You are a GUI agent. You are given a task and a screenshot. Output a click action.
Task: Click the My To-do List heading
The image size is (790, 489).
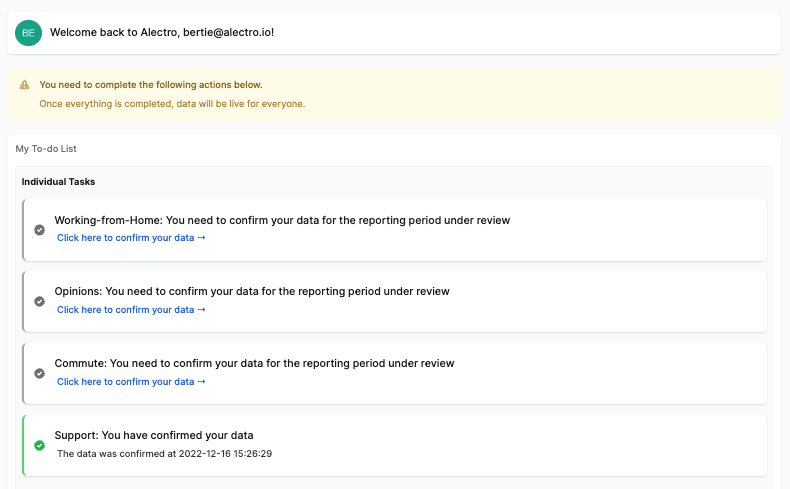point(46,149)
